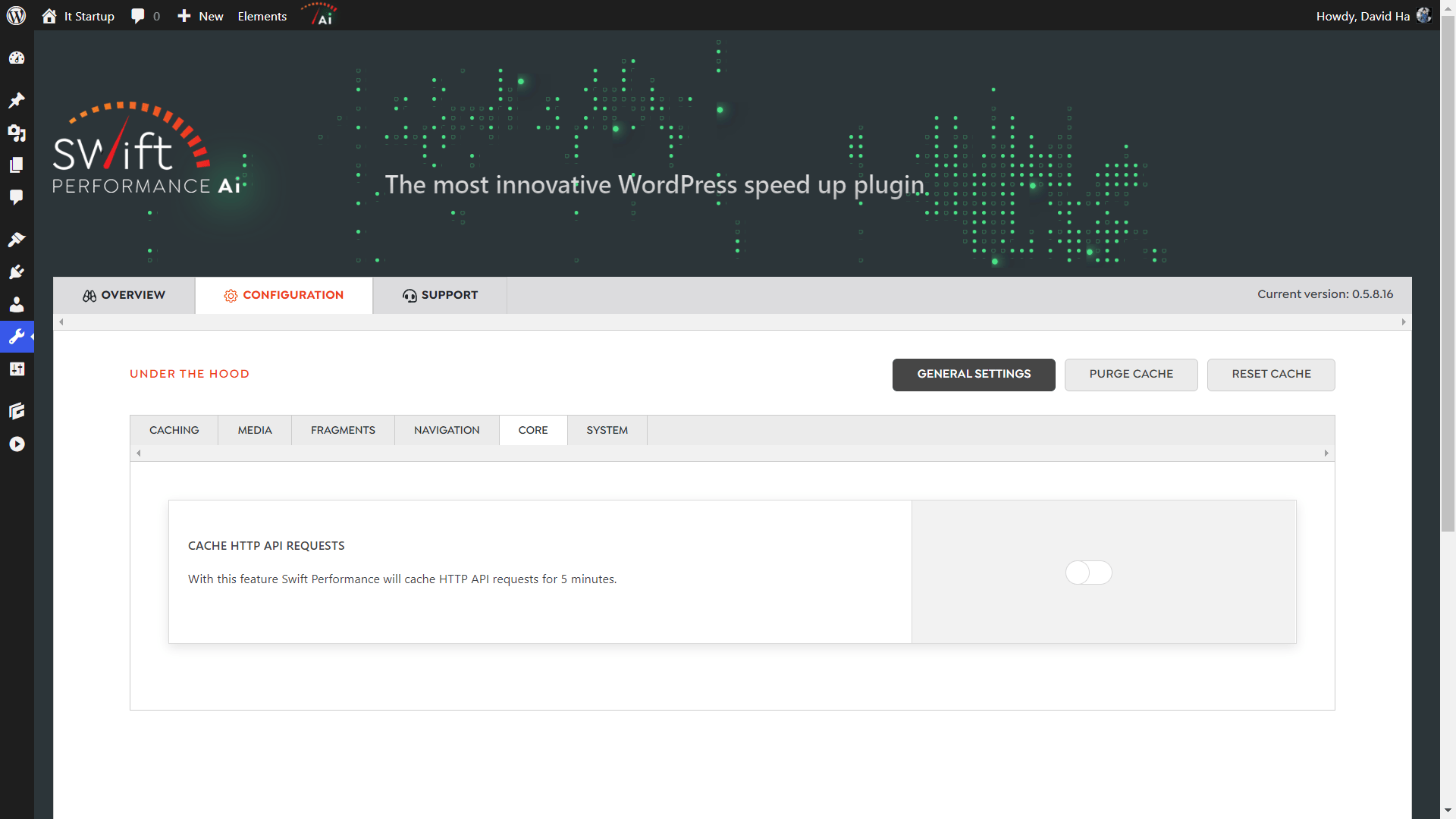Switch to the Configuration tab
Viewport: 1456px width, 819px height.
point(284,295)
